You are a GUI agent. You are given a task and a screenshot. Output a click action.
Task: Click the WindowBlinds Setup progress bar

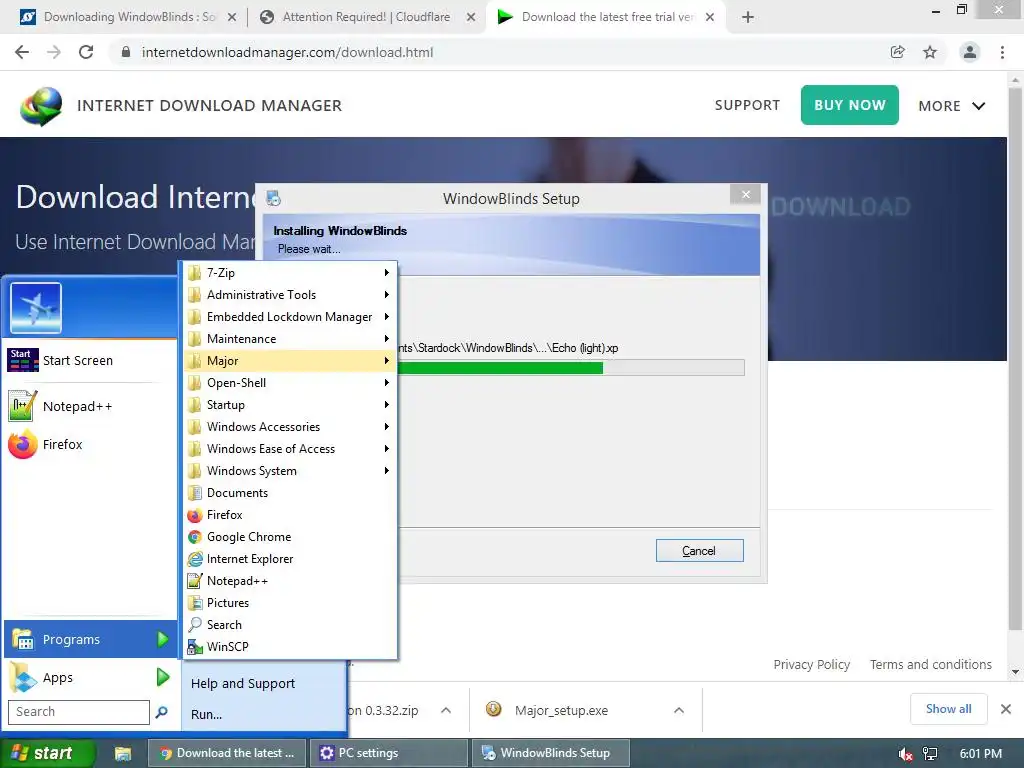[571, 368]
